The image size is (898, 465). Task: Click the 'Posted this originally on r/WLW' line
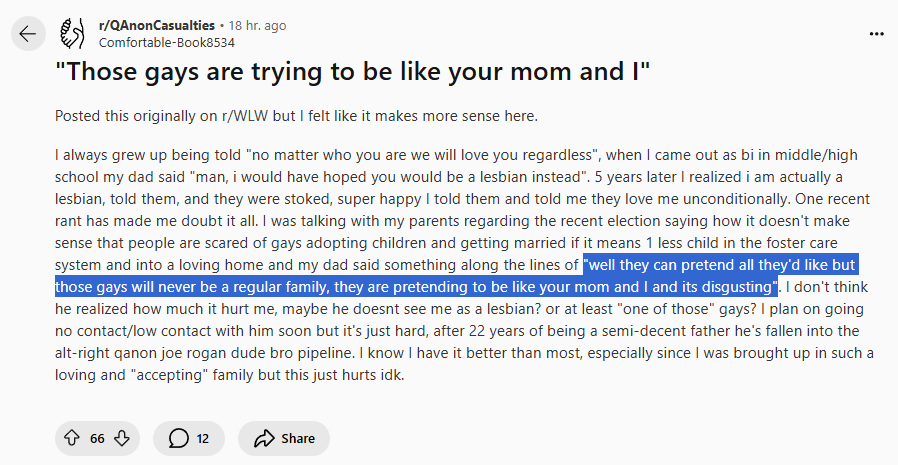[x=296, y=116]
